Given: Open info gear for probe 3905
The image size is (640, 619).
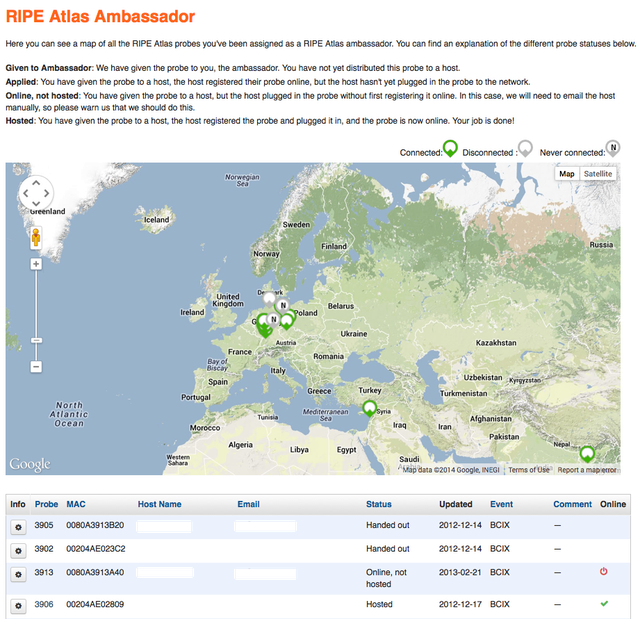Looking at the screenshot, I should (18, 527).
